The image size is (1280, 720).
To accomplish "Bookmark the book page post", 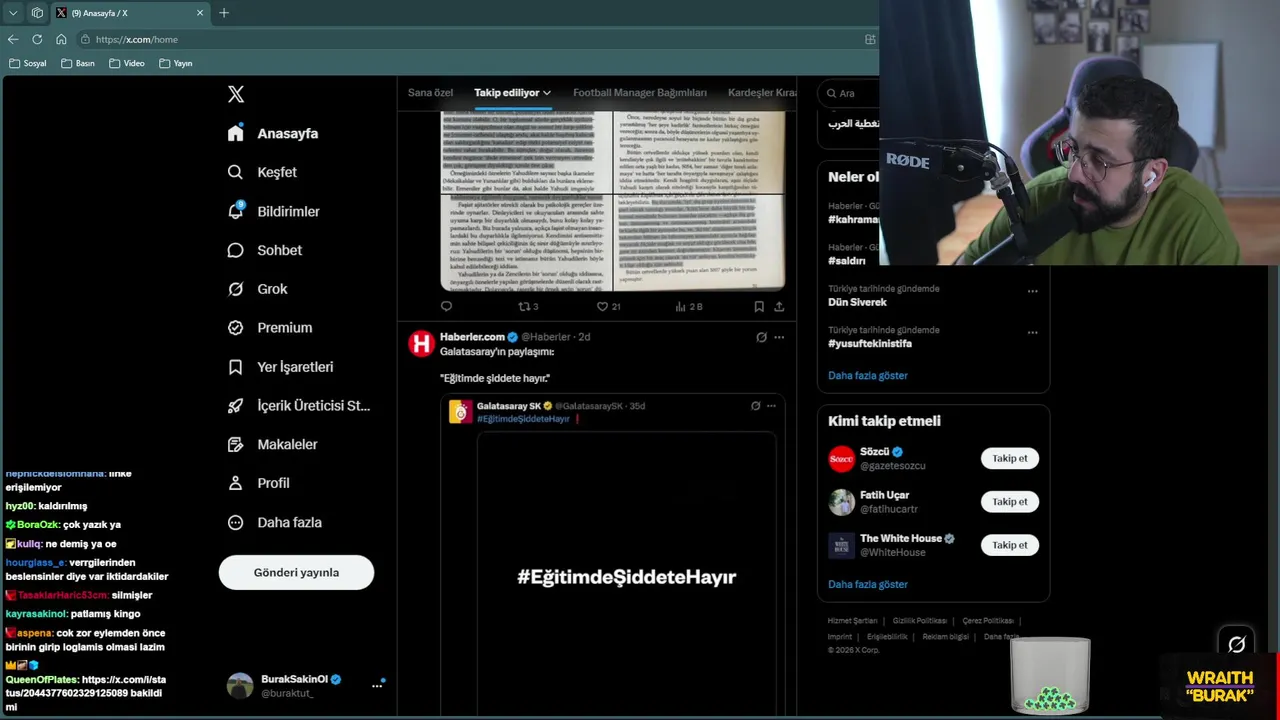I will point(759,306).
